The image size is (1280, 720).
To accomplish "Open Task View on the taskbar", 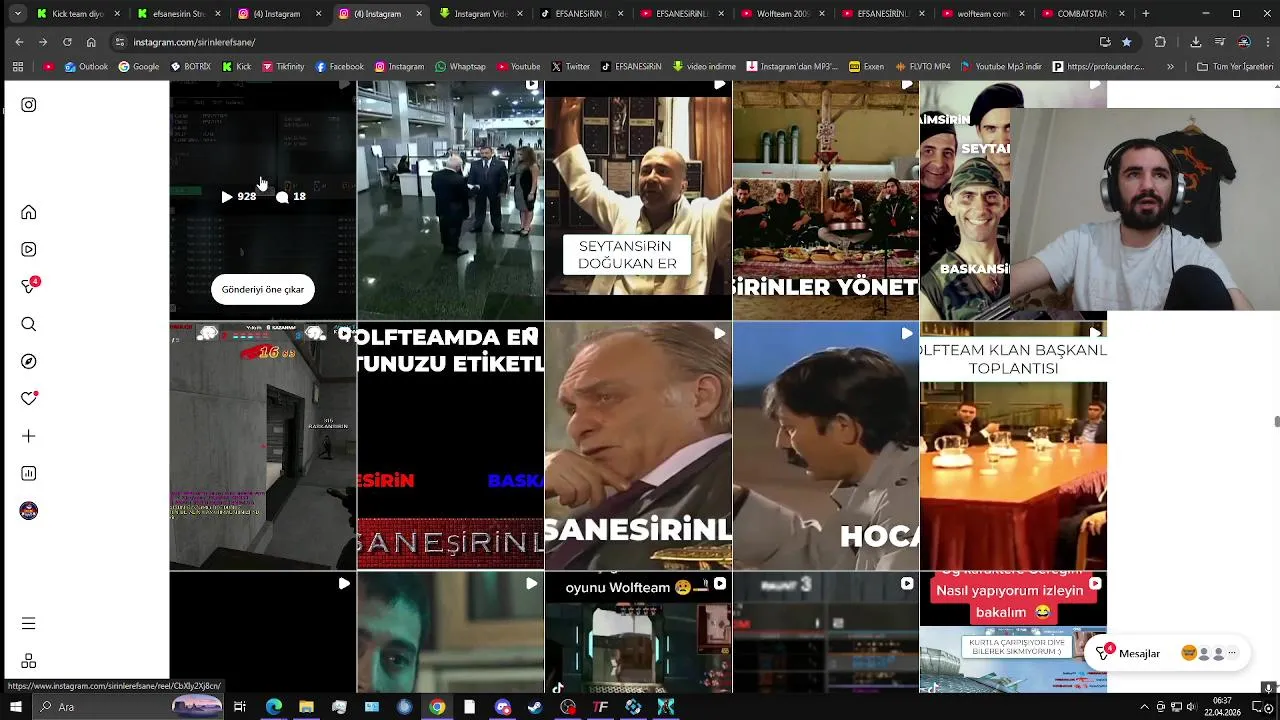I will (x=240, y=707).
